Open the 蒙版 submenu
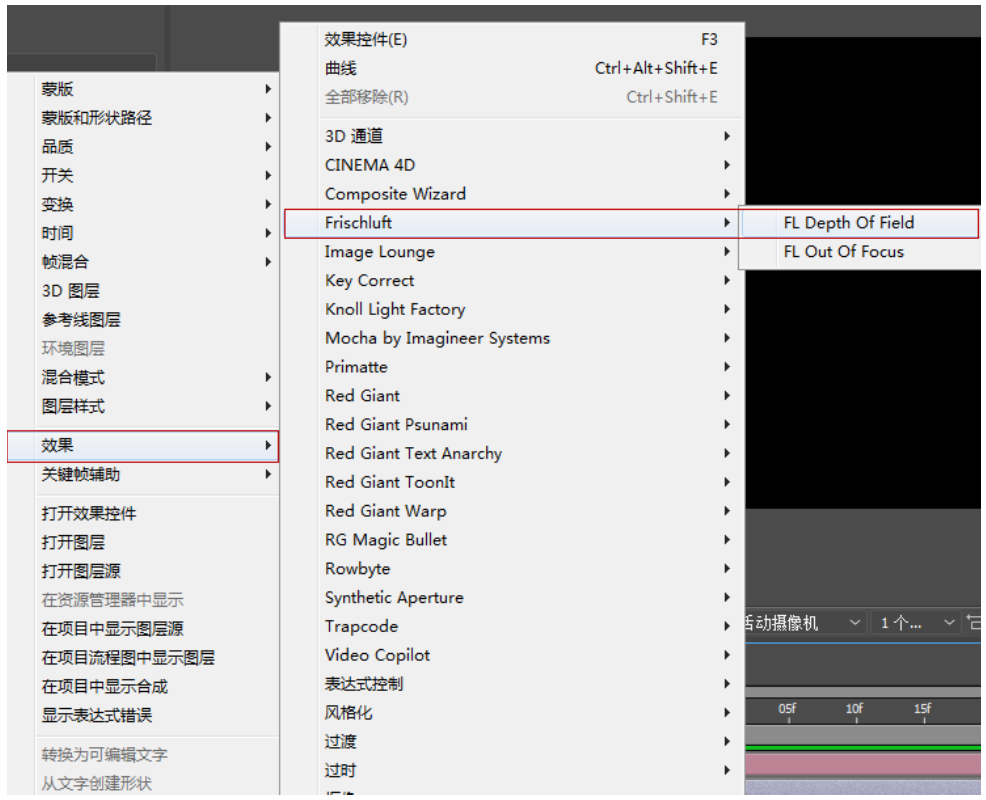 [x=143, y=89]
